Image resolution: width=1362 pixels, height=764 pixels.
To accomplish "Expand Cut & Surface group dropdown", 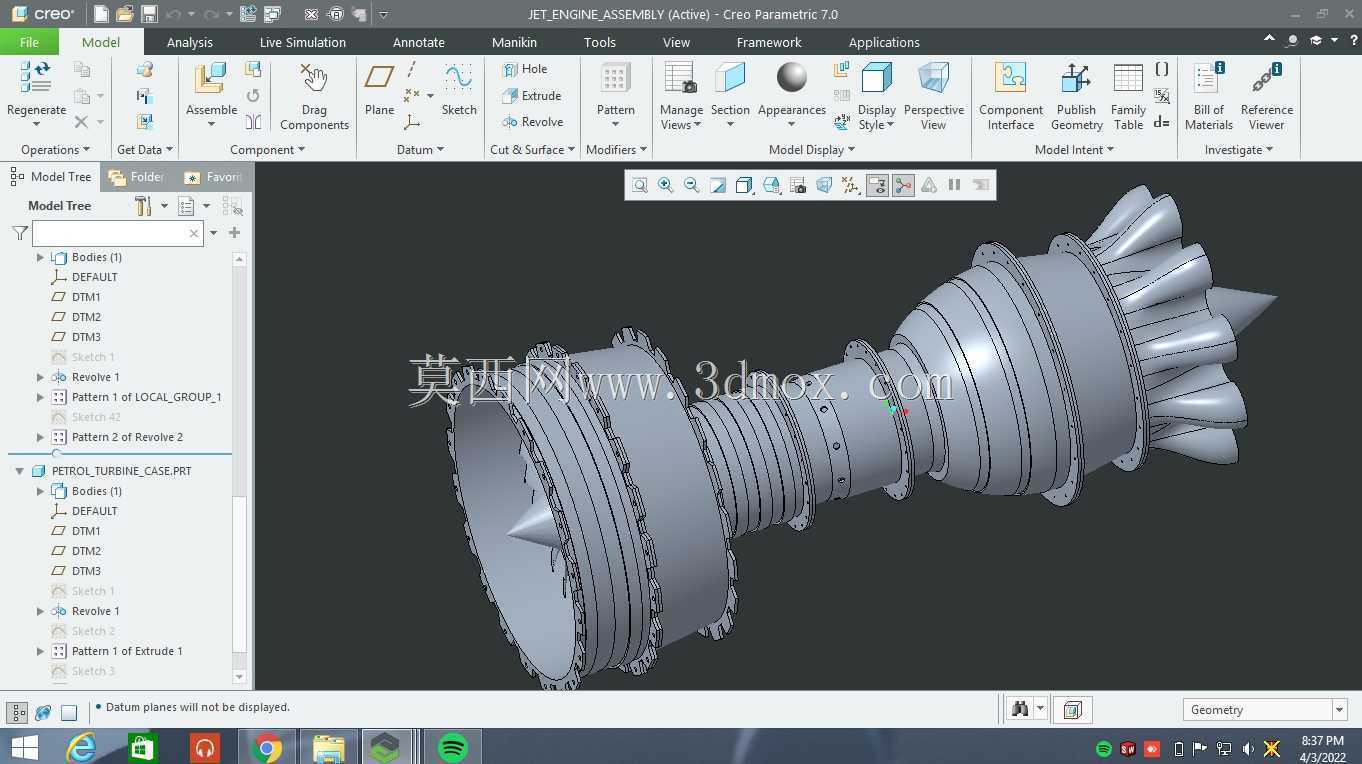I will point(532,150).
